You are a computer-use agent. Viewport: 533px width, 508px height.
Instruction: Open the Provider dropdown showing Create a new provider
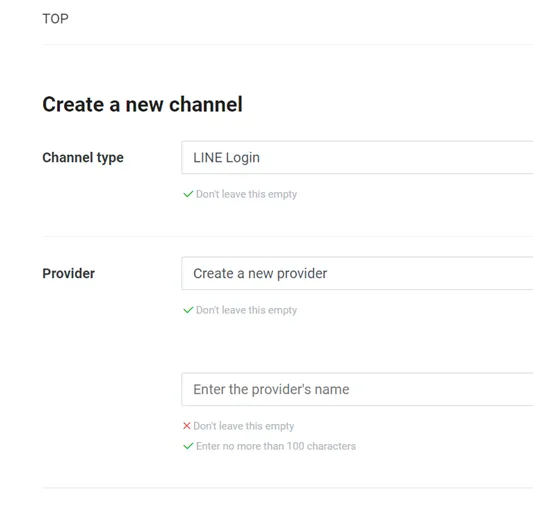[357, 273]
